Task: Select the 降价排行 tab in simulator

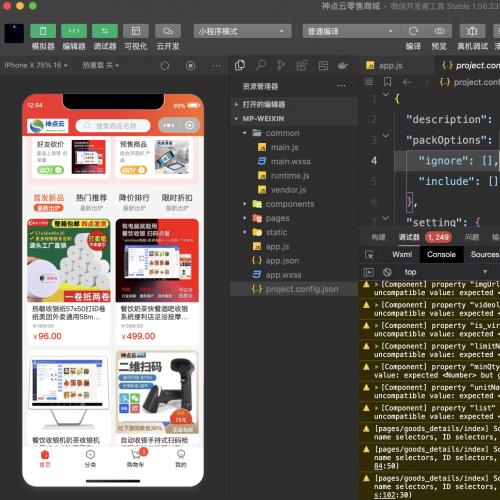Action: coord(134,198)
